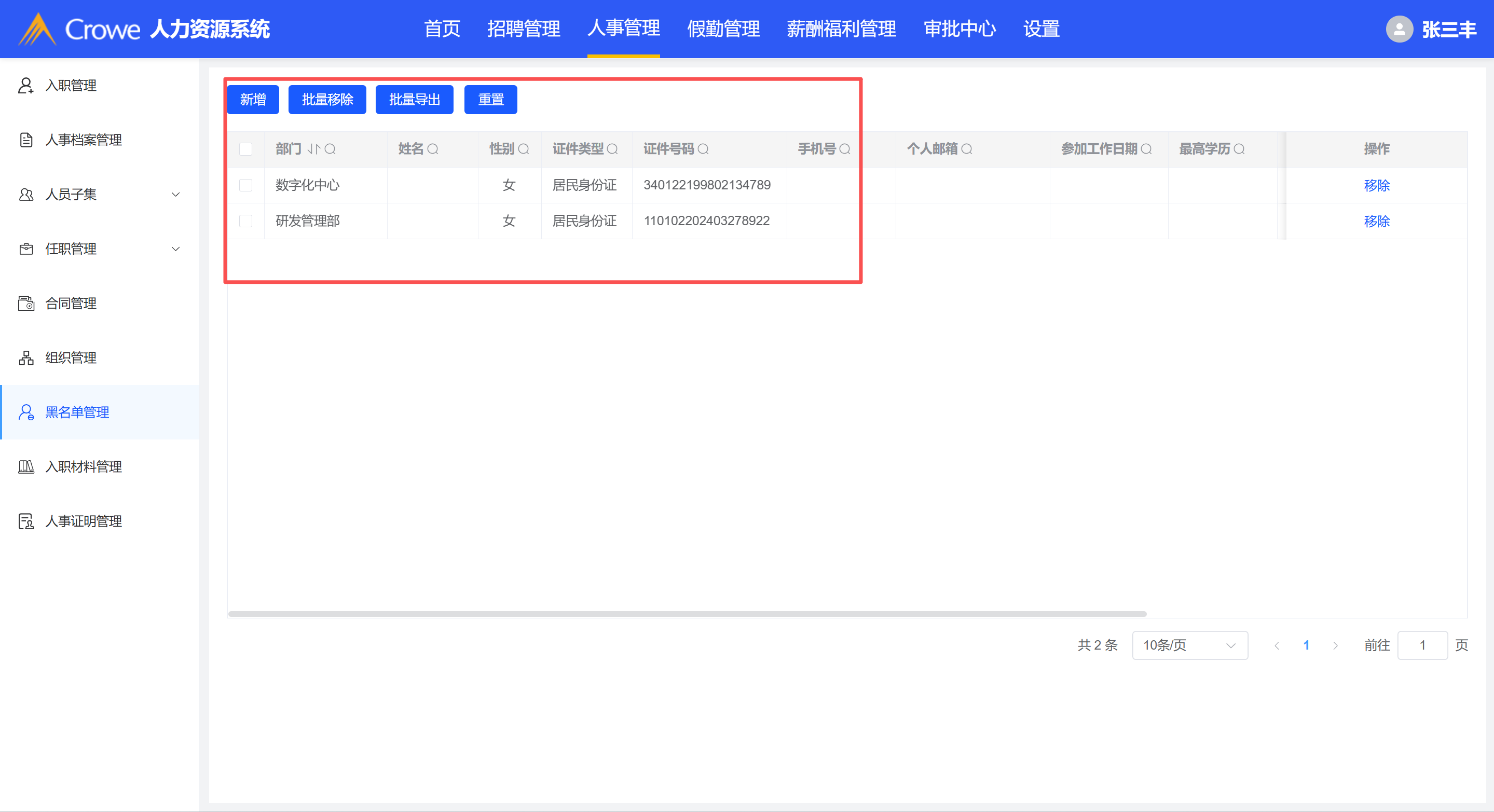The height and width of the screenshot is (812, 1494).
Task: Open the 审批中心 top menu
Action: pyautogui.click(x=960, y=29)
